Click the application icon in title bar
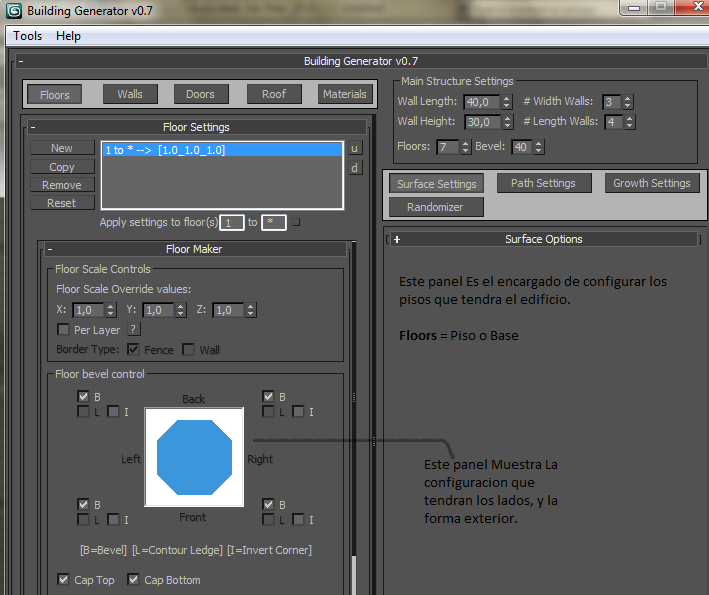 pos(13,11)
